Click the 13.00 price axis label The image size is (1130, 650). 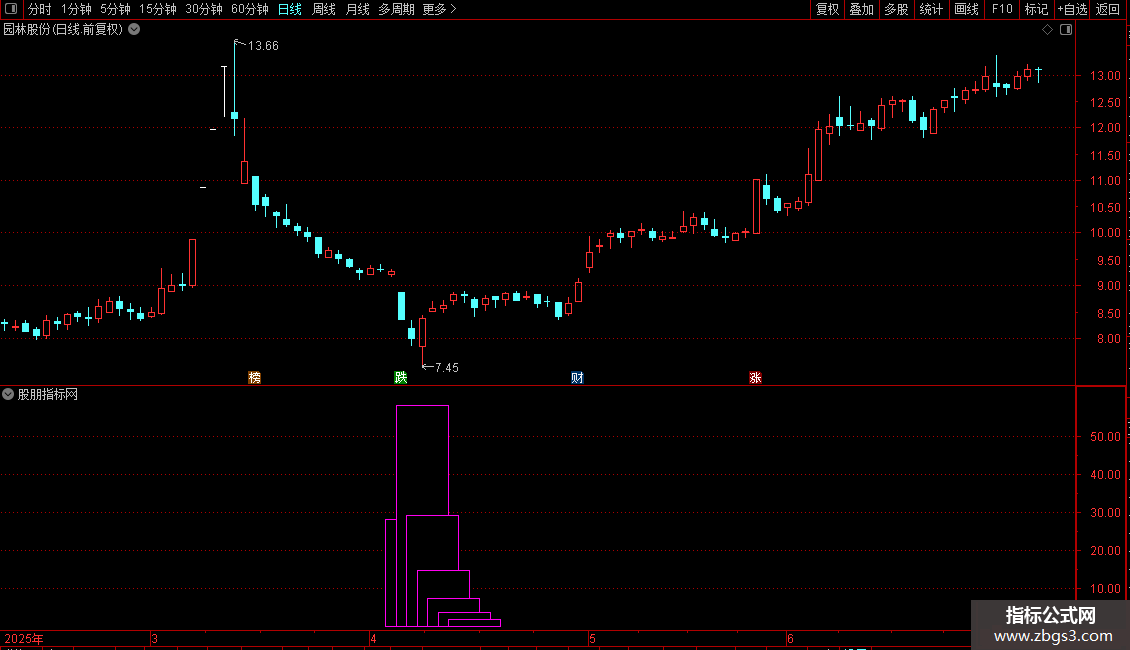click(1105, 76)
